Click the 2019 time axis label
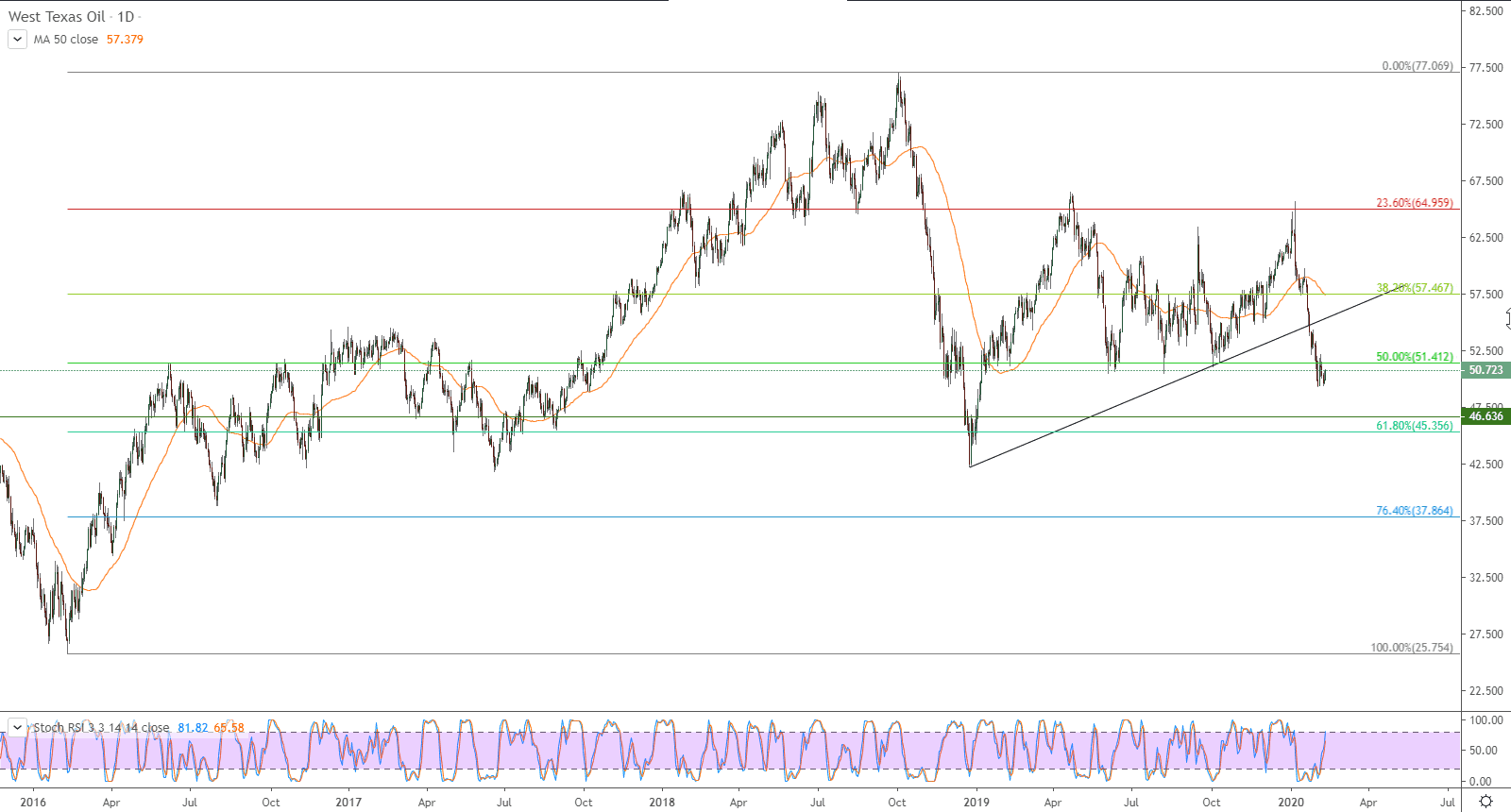The height and width of the screenshot is (812, 1511). [x=976, y=803]
